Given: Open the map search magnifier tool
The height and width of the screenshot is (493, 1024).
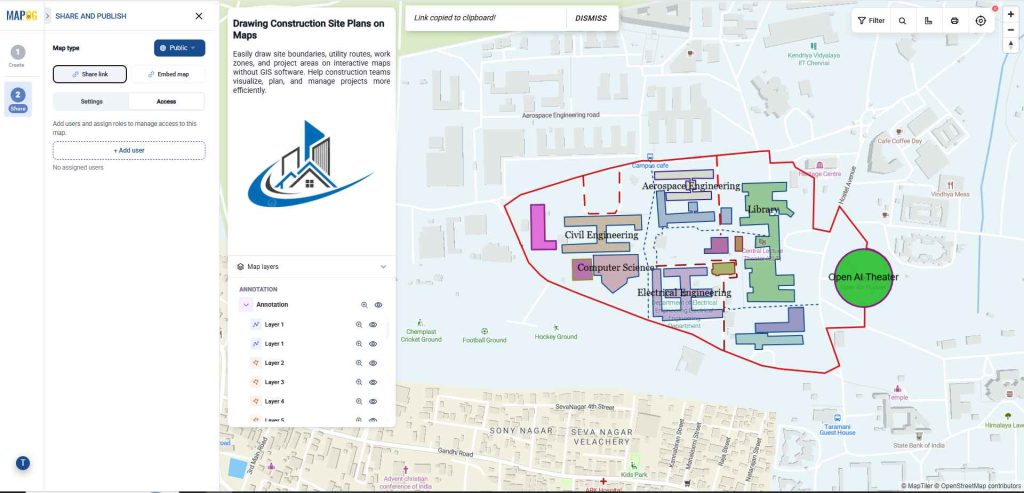Looking at the screenshot, I should pos(902,21).
